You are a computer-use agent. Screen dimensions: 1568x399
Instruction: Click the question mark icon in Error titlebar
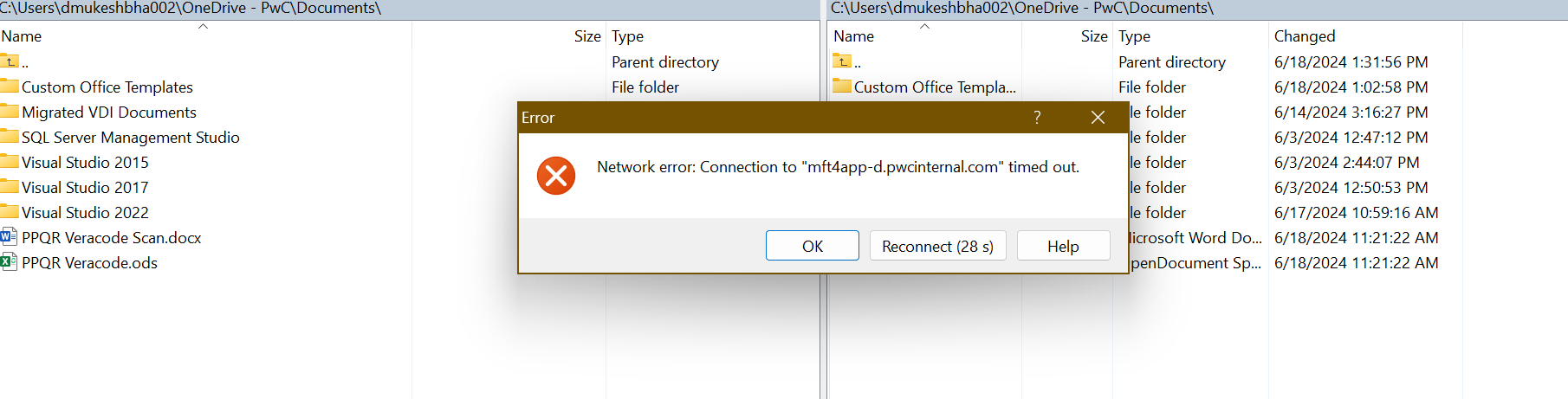[x=1037, y=118]
